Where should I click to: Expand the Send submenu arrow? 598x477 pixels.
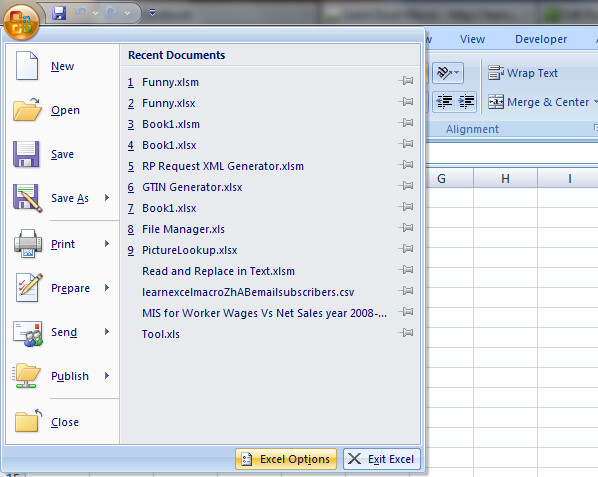(107, 332)
